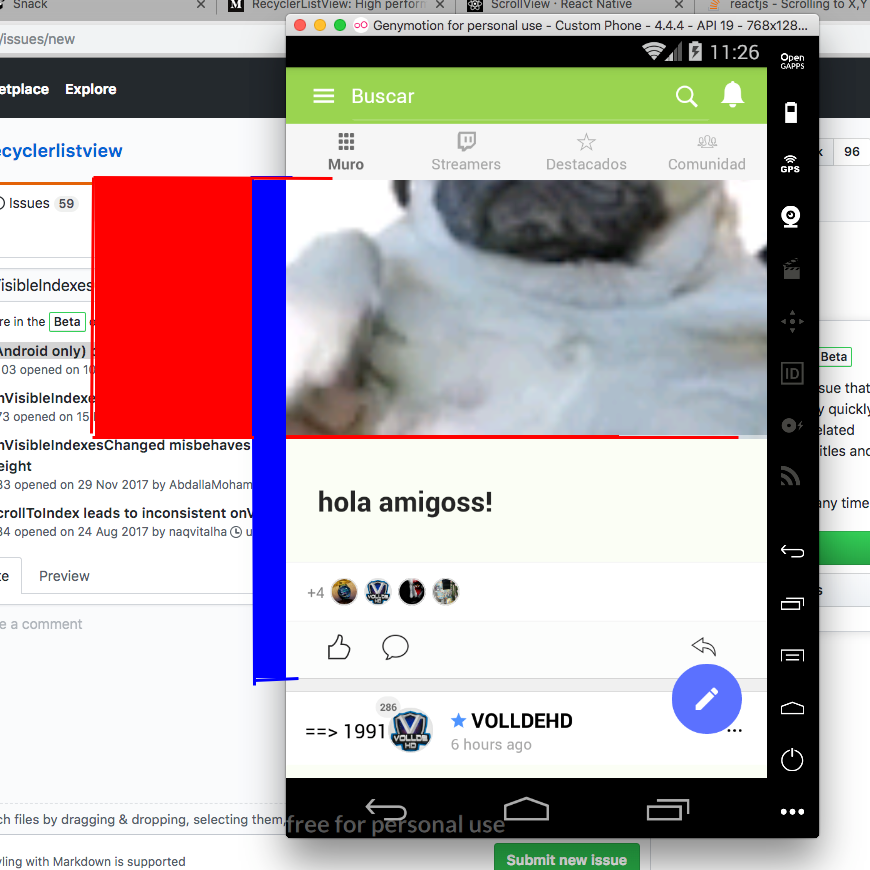Open VOLLDEHD profile name
870x870 pixels.
(522, 721)
